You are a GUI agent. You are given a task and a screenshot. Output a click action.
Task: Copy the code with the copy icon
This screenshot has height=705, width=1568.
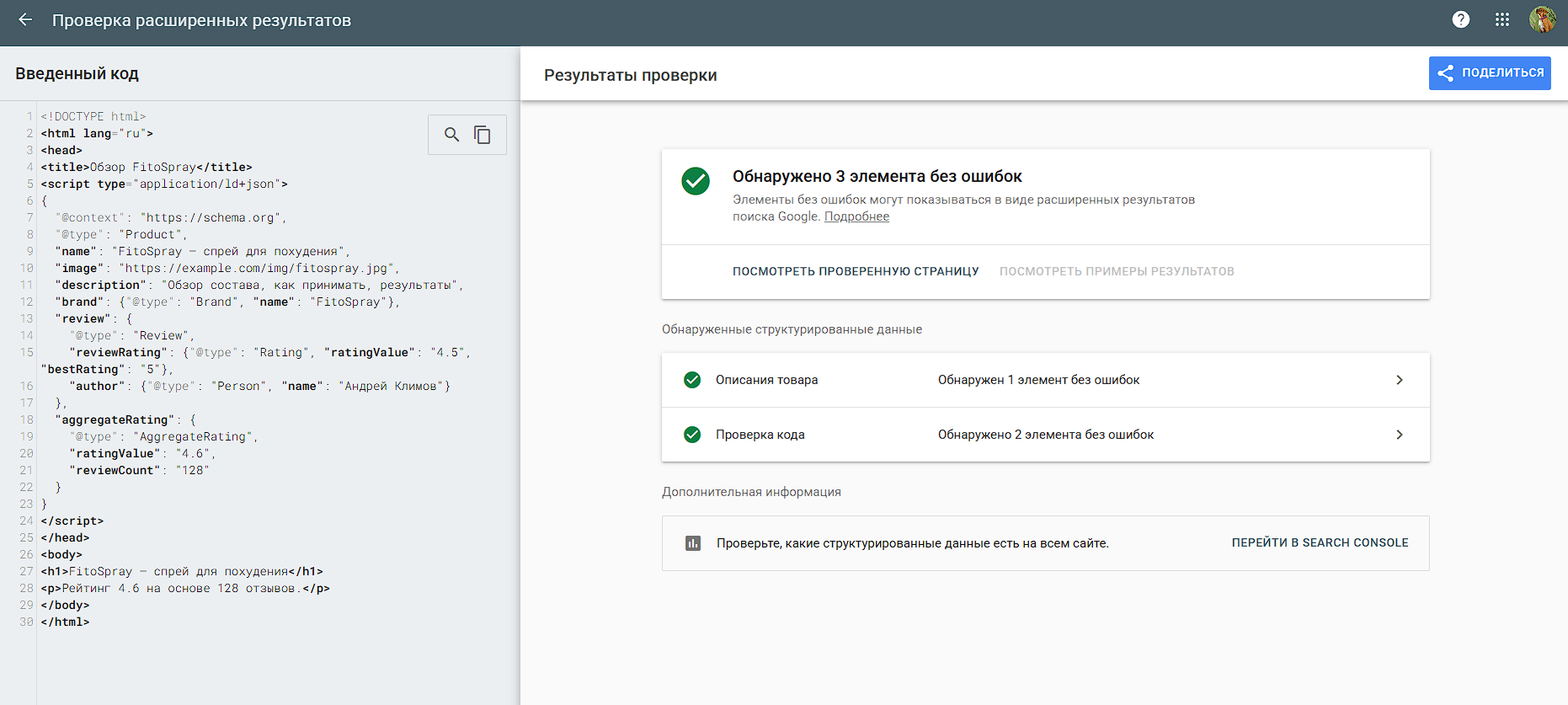[x=483, y=135]
